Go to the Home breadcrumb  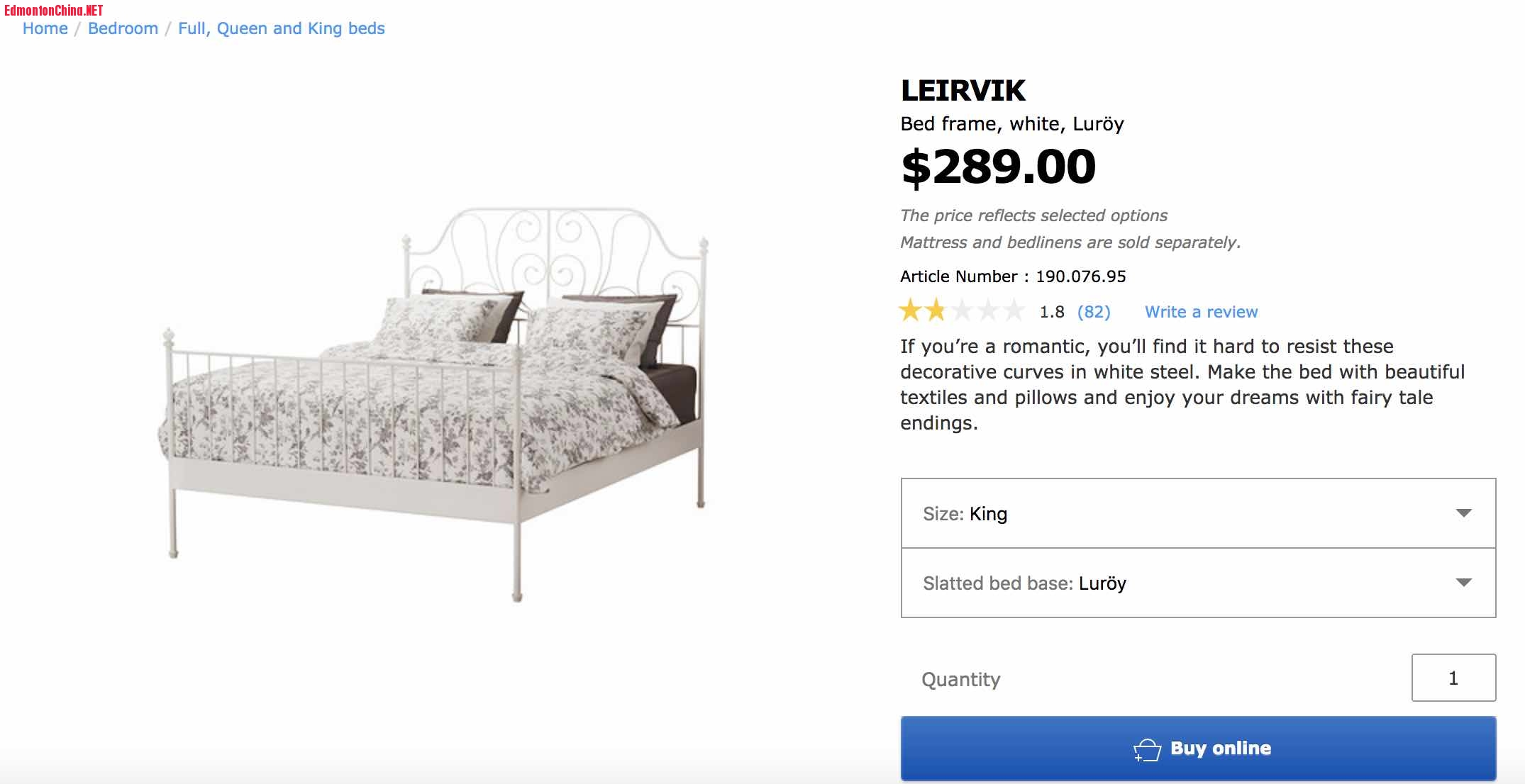(45, 28)
